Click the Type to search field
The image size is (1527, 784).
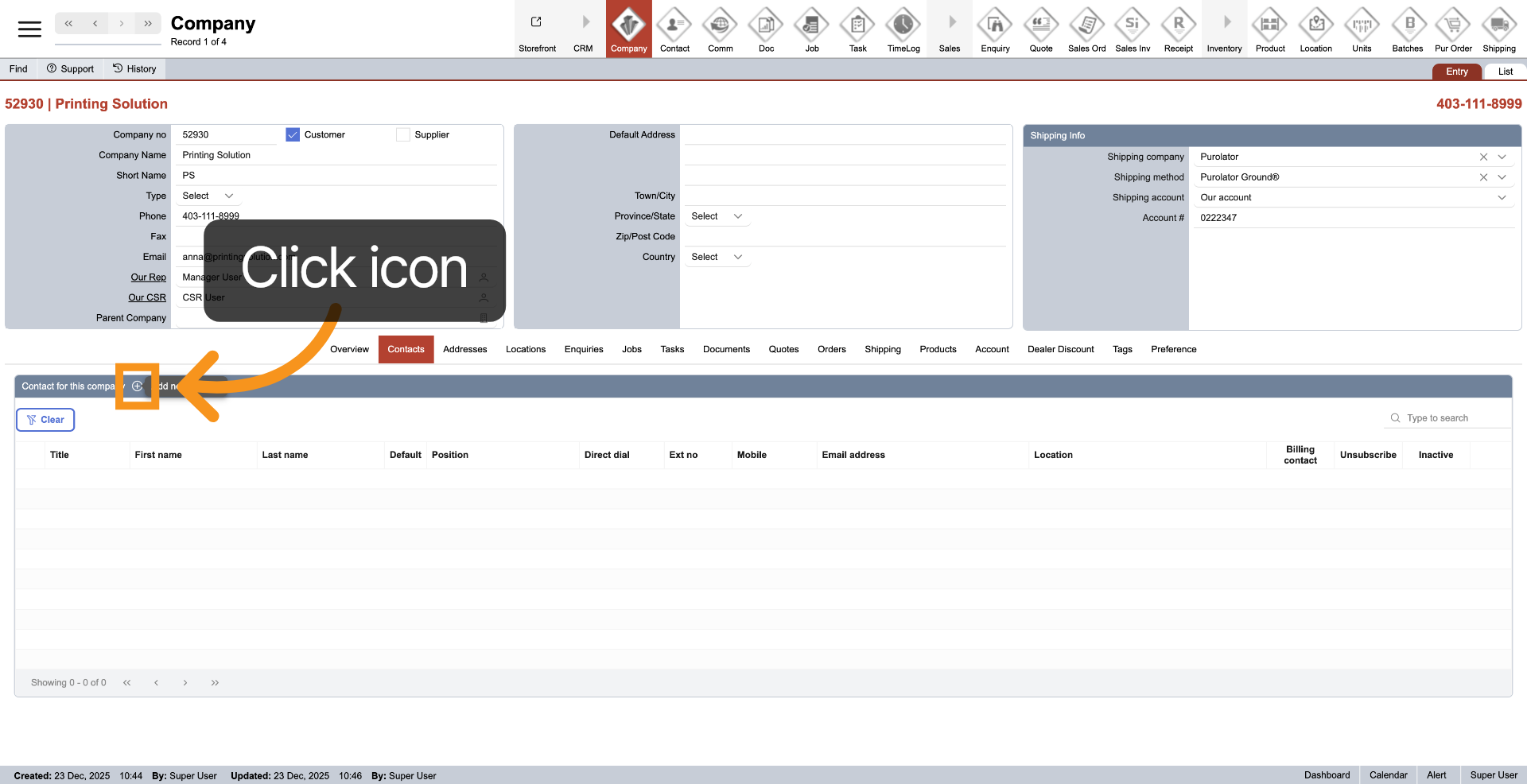tap(1454, 418)
